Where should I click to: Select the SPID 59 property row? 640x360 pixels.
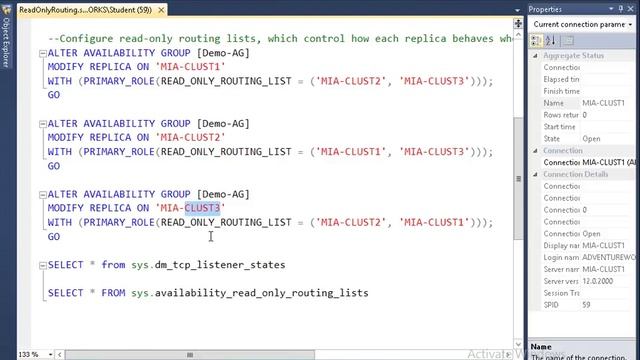[x=587, y=304]
